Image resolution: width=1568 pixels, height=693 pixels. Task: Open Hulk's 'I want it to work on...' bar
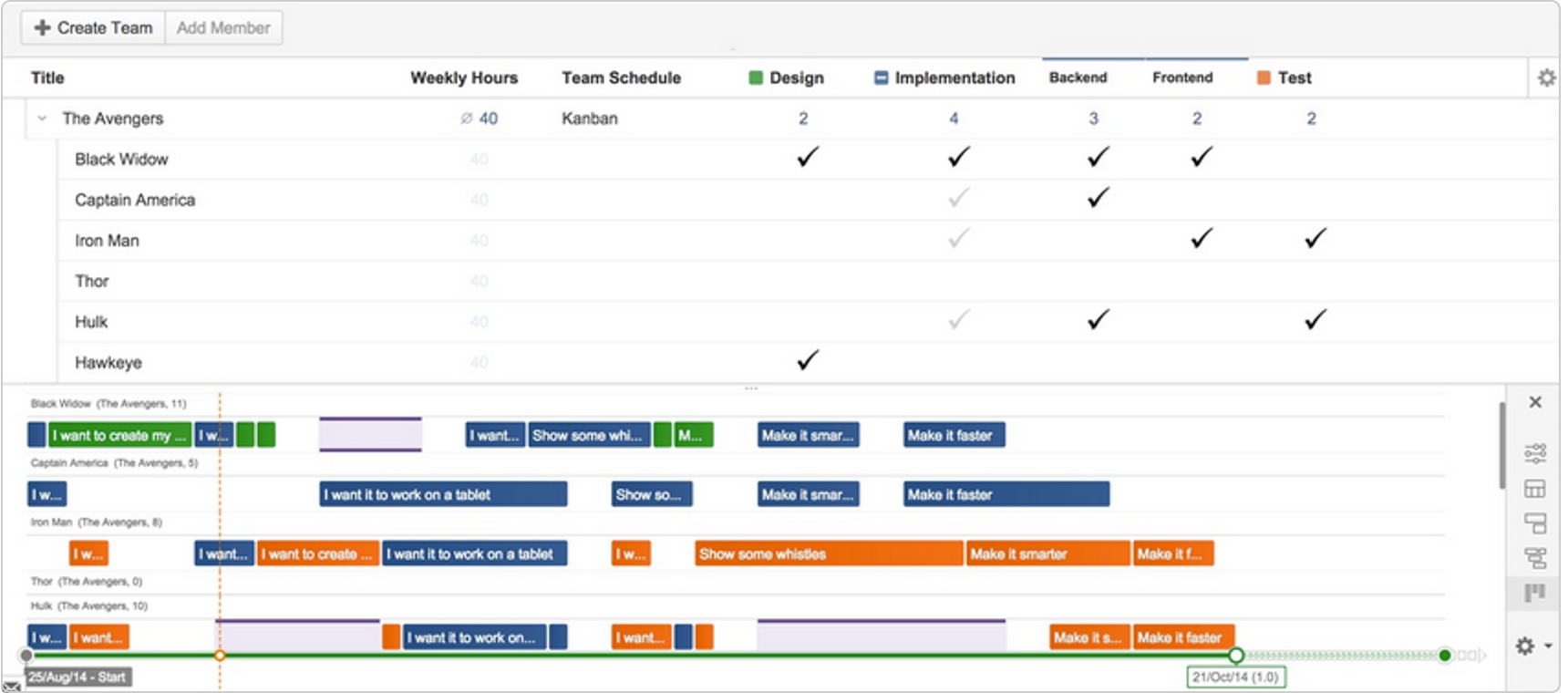(474, 637)
